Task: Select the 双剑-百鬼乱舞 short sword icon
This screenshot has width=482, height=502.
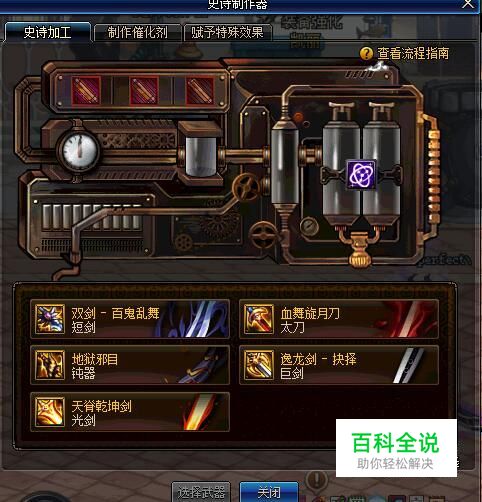Action: (50, 319)
